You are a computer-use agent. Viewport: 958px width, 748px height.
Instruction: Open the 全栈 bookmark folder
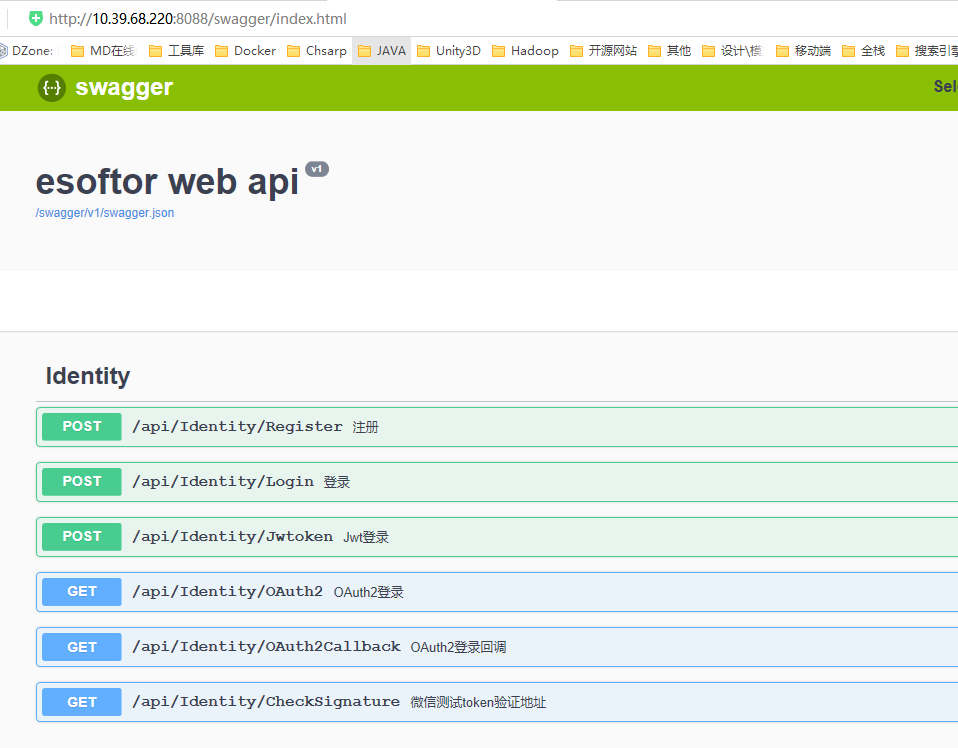863,51
